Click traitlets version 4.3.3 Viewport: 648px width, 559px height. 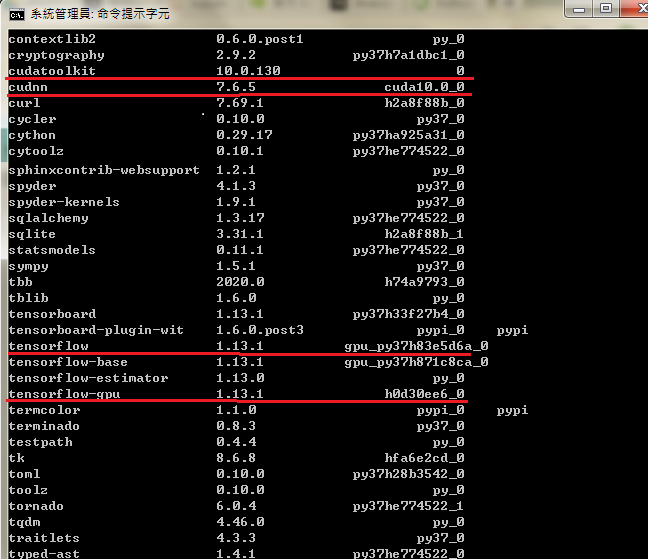coord(236,538)
